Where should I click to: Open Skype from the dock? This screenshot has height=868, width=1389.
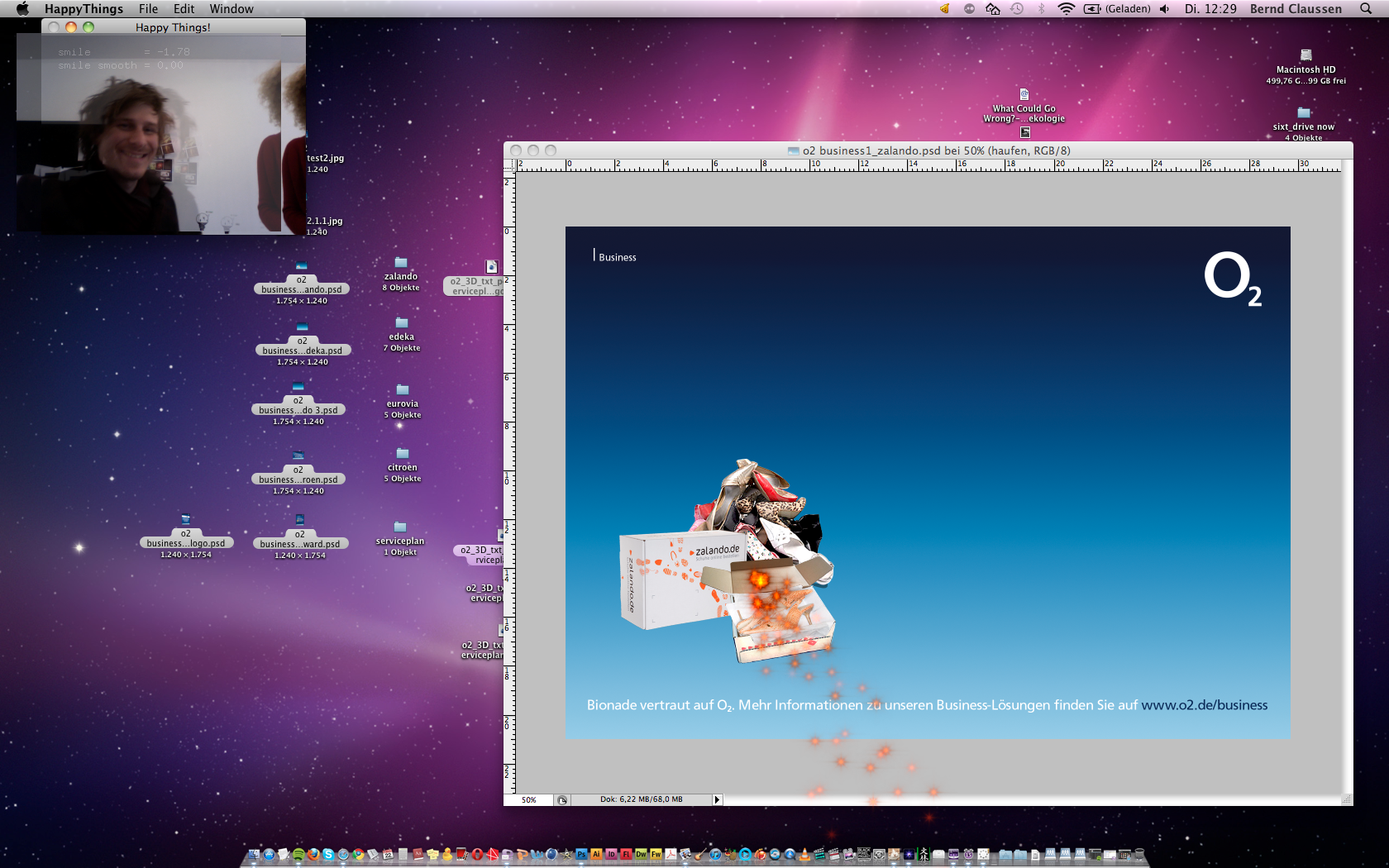328,855
